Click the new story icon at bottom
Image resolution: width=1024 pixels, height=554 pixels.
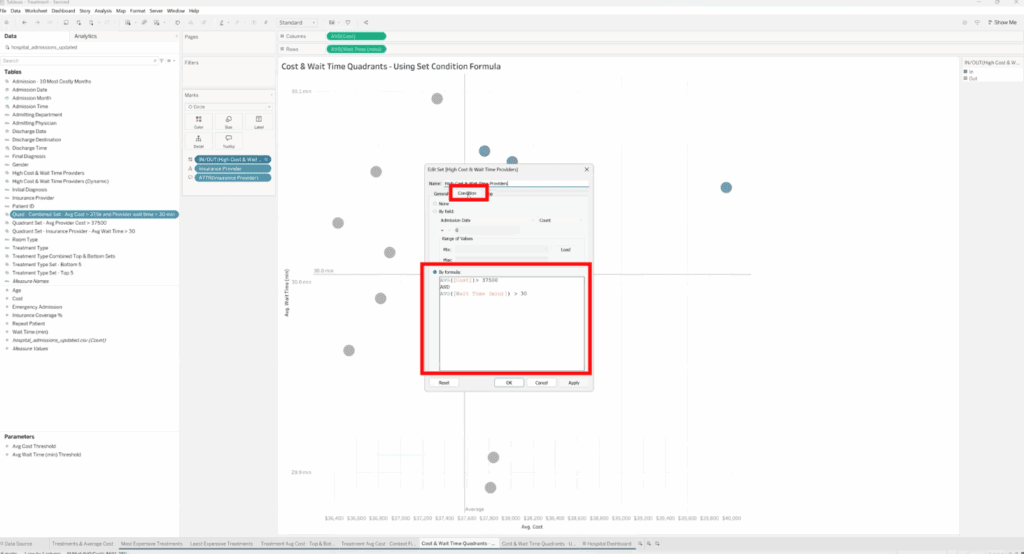657,544
